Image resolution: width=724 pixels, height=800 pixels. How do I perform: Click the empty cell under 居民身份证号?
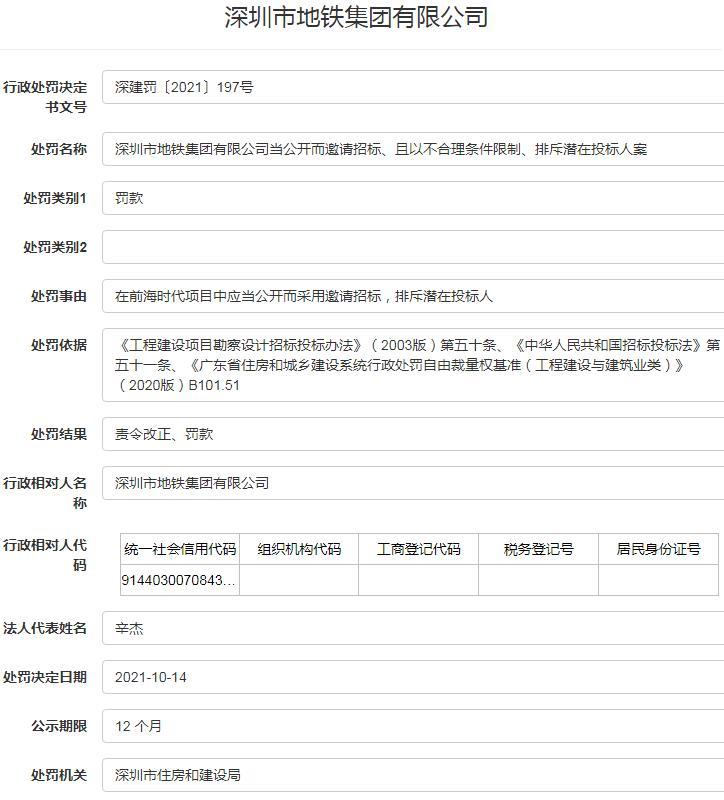(658, 580)
